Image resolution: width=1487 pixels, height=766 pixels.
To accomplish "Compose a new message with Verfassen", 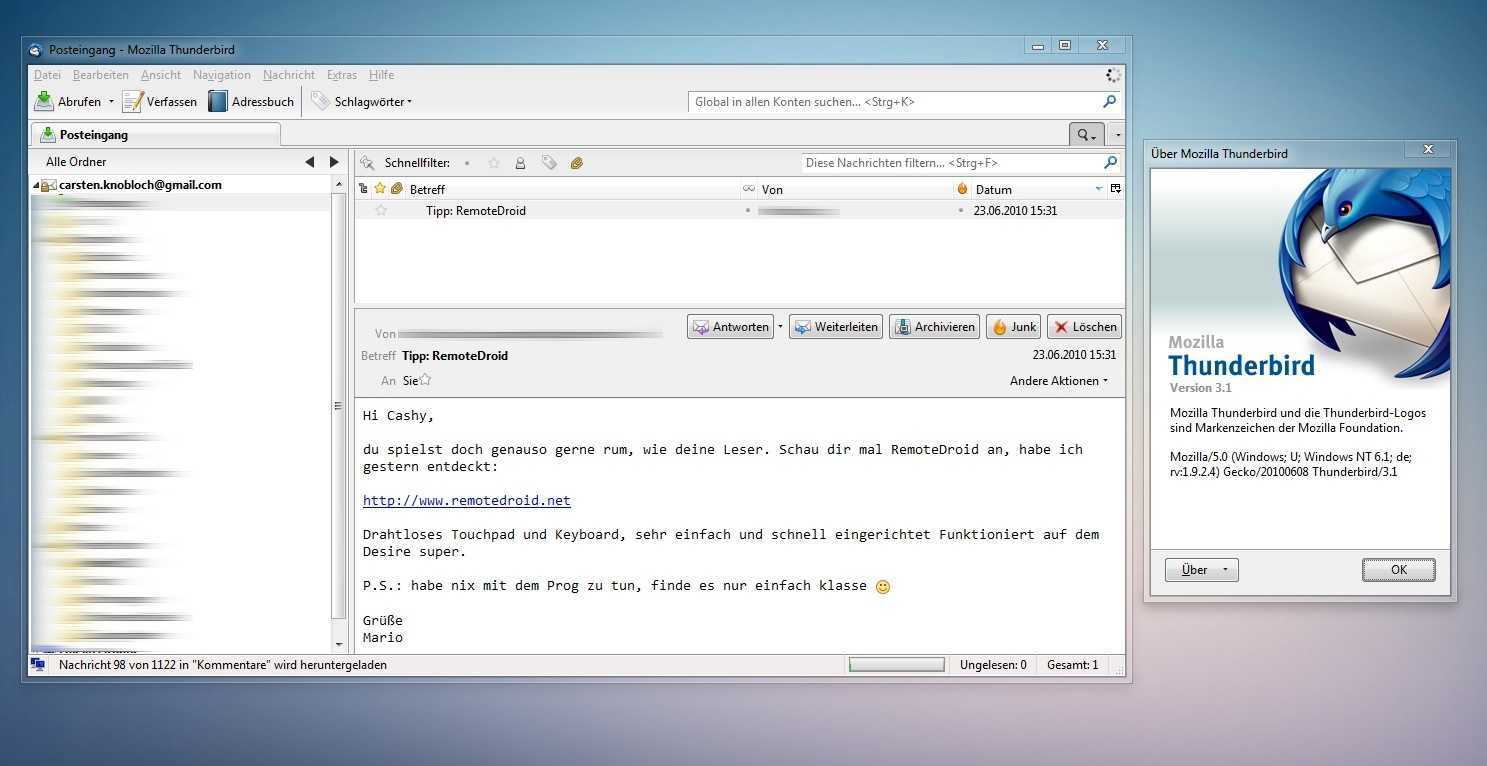I will 159,101.
